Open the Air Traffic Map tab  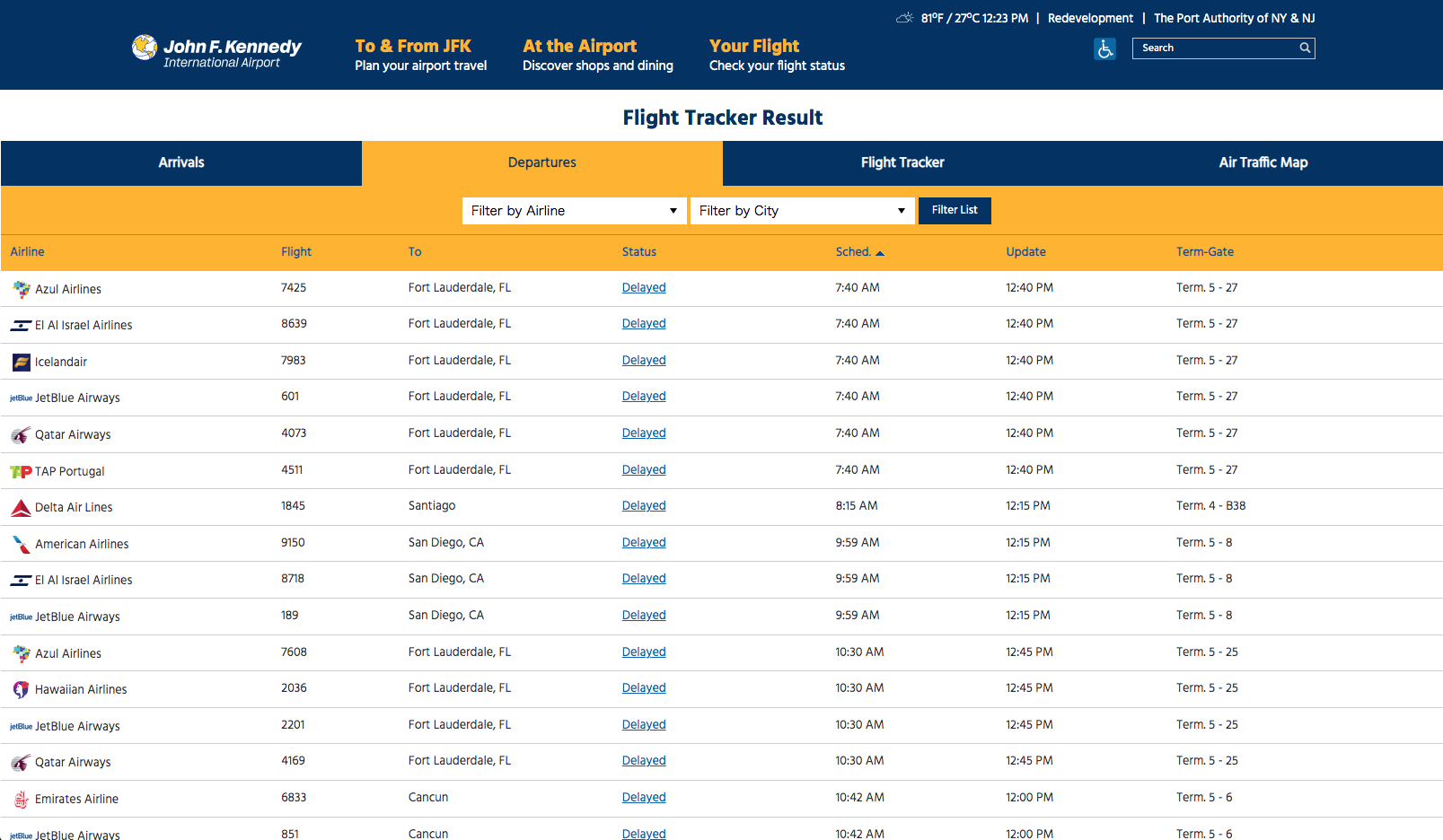(x=1263, y=163)
